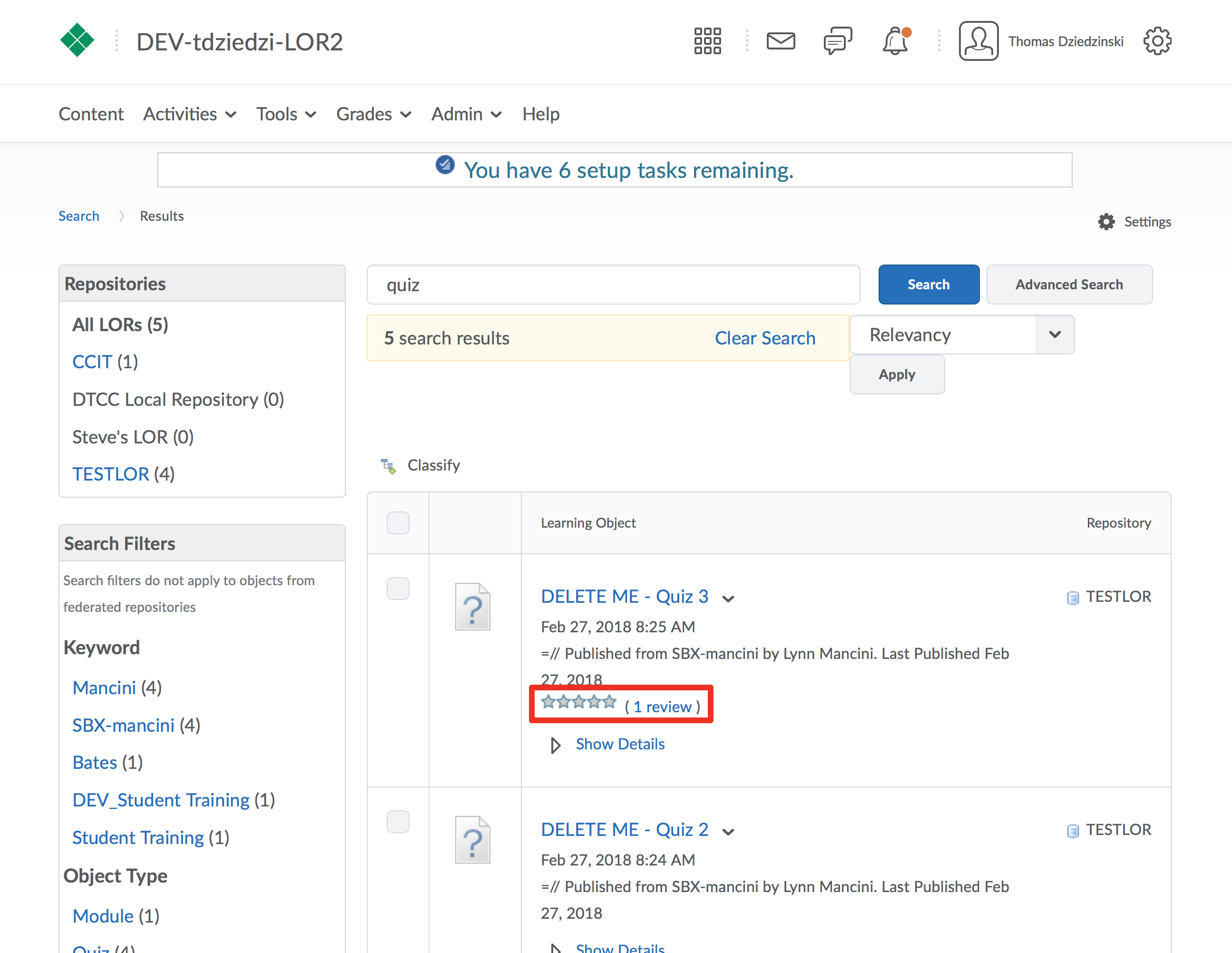Click the Learning Object column header
Screen dimensions: 1232x953
[x=588, y=523]
